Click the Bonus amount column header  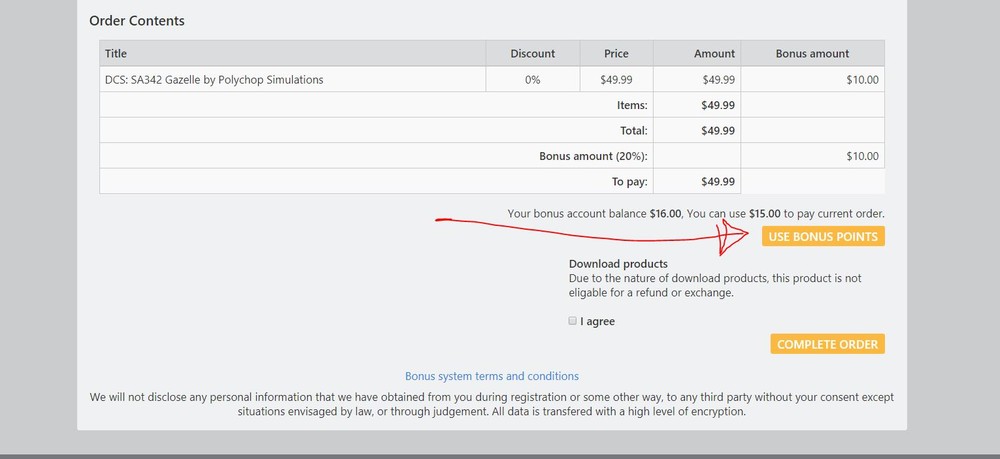(812, 54)
